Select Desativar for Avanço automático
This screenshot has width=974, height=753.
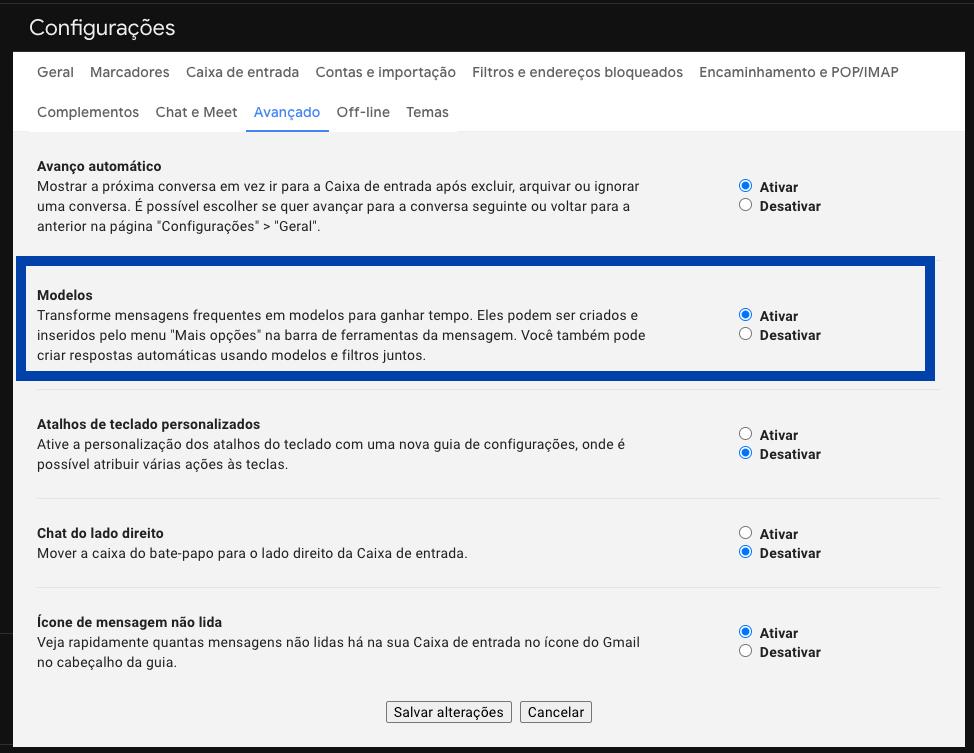click(x=745, y=205)
